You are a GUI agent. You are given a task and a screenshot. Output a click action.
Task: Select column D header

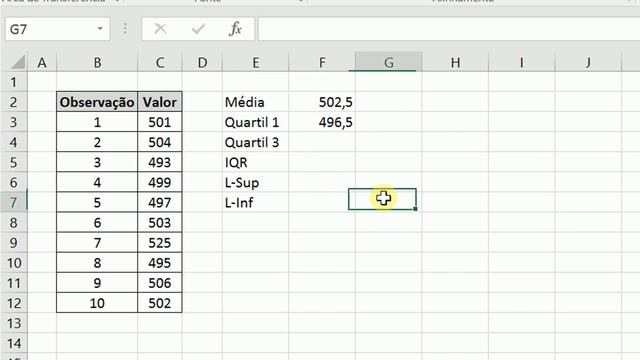pyautogui.click(x=202, y=63)
